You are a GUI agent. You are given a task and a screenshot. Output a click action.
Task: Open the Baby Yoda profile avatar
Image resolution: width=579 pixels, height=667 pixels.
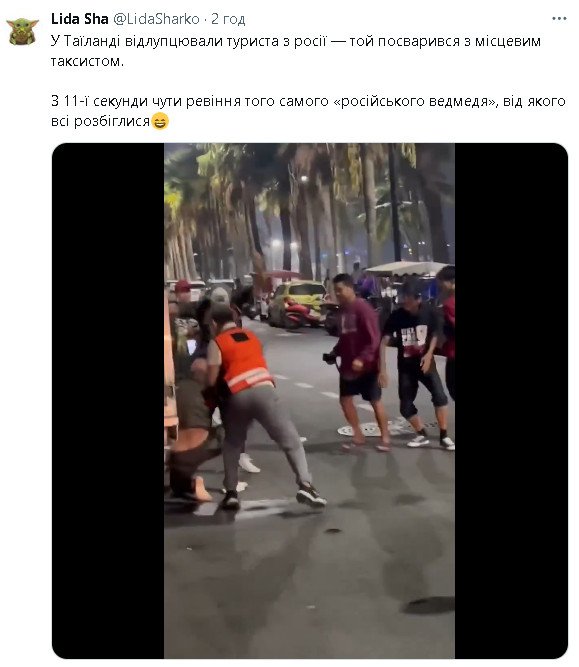tap(23, 31)
